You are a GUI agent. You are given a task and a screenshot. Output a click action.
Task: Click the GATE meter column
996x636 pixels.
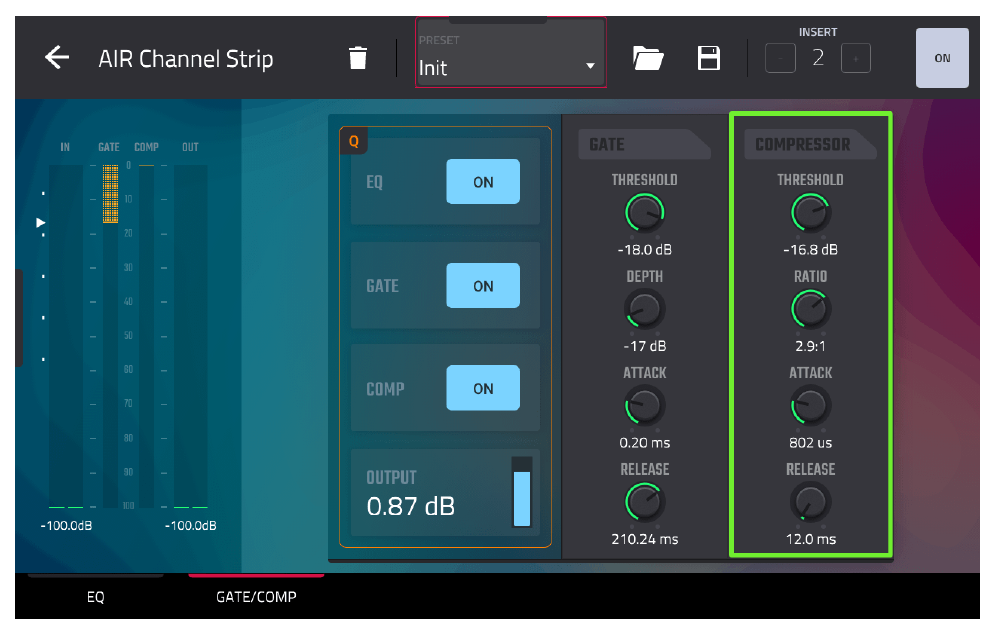(x=110, y=336)
